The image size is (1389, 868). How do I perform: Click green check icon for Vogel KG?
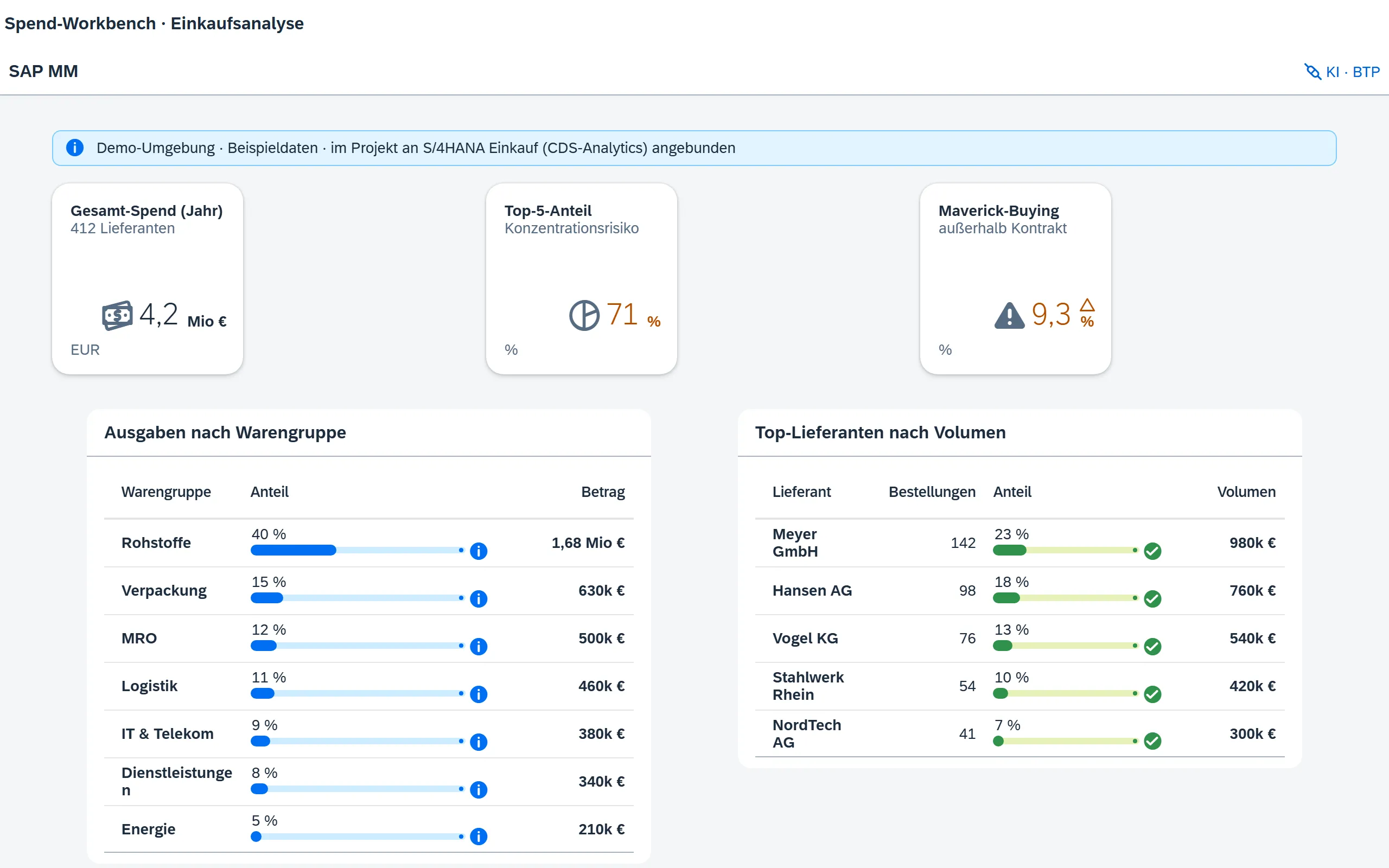tap(1152, 647)
